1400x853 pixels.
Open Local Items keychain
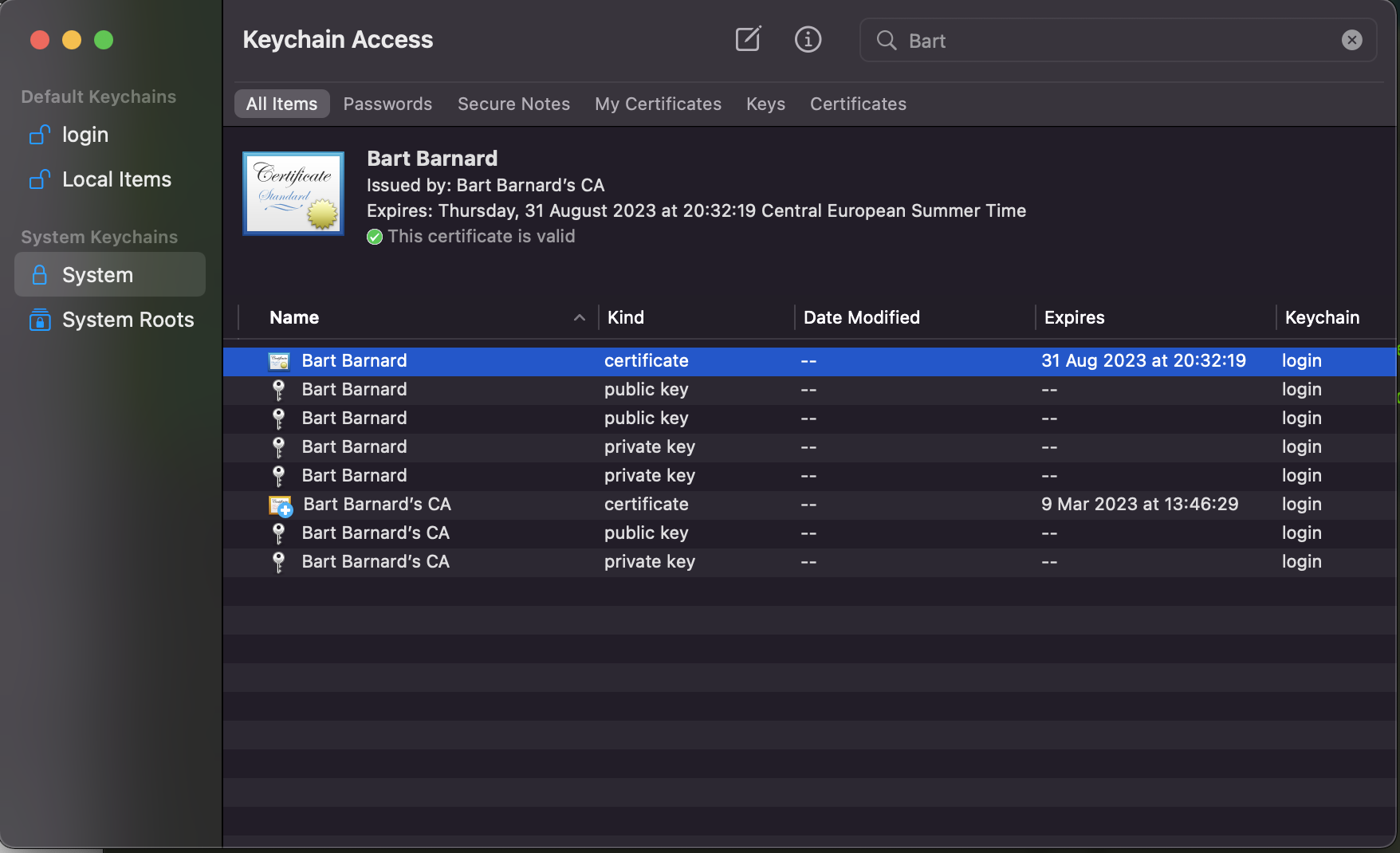[x=116, y=179]
